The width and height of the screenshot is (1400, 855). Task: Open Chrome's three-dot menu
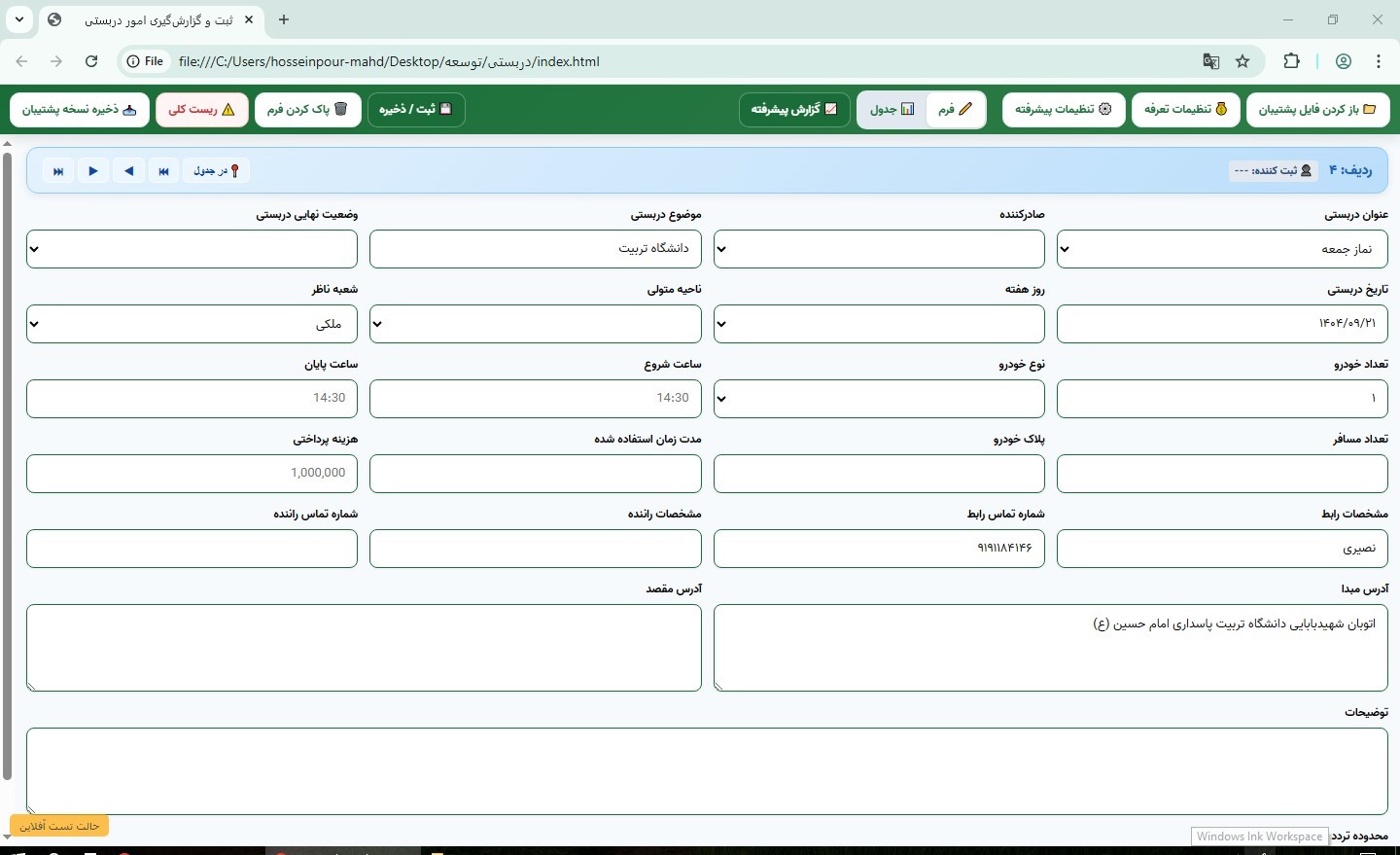point(1380,60)
